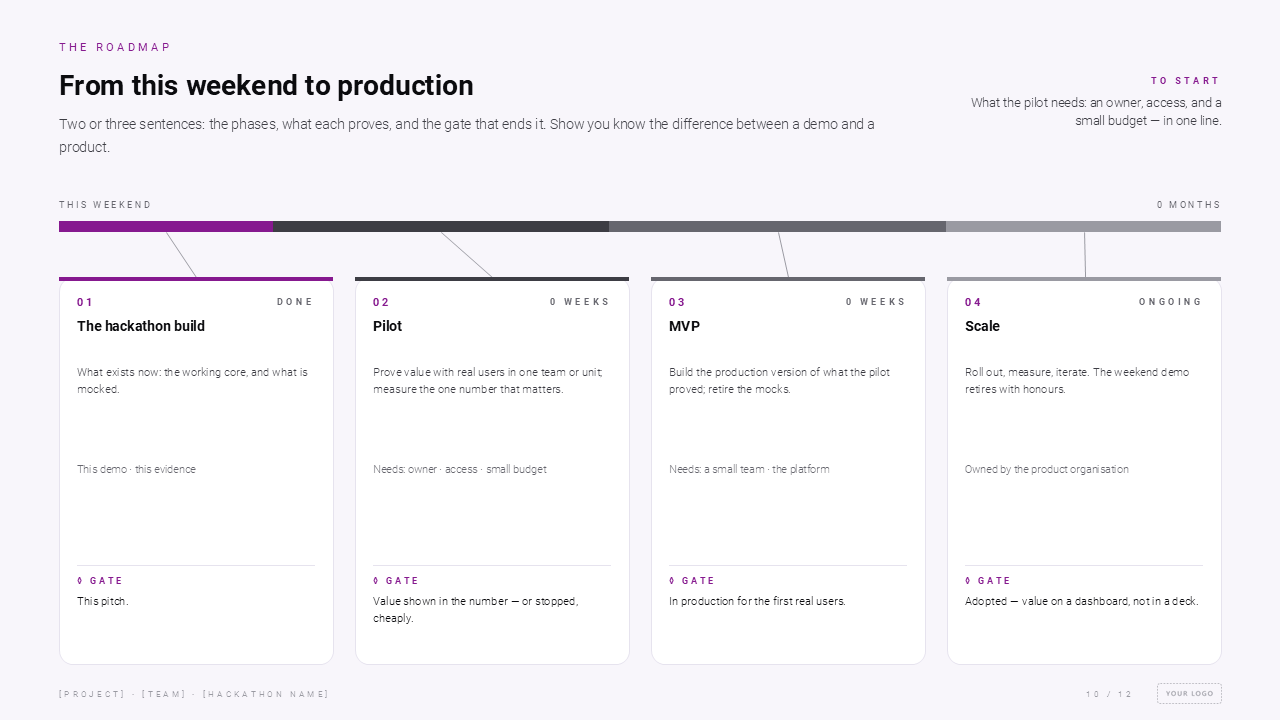Viewport: 1280px width, 720px height.
Task: Select the dark charcoal timeline segment
Action: pos(441,226)
